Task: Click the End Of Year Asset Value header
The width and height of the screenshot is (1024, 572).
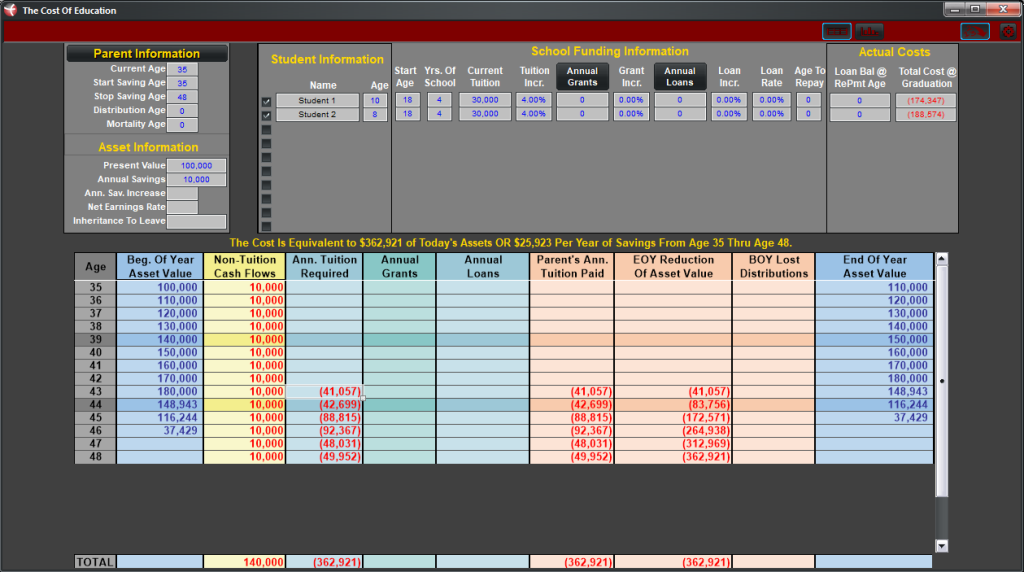Action: pyautogui.click(x=874, y=266)
